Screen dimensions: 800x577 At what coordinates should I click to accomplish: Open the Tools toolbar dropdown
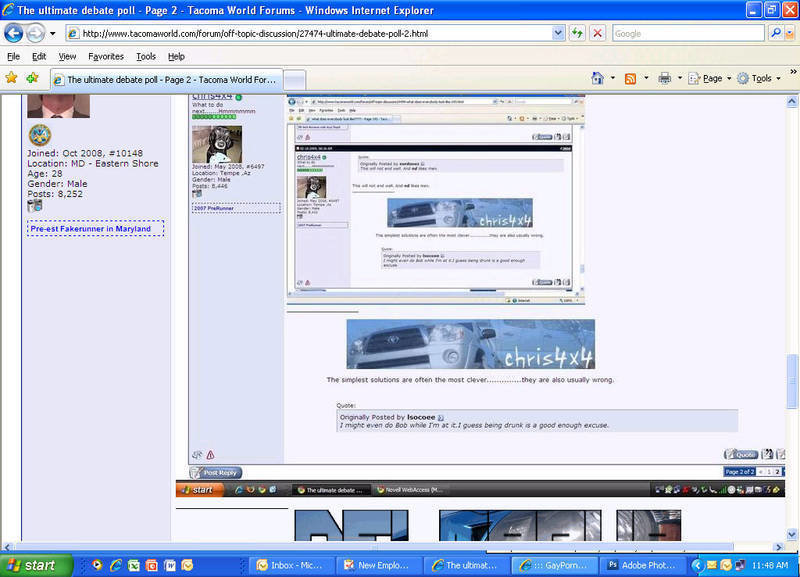pos(759,79)
